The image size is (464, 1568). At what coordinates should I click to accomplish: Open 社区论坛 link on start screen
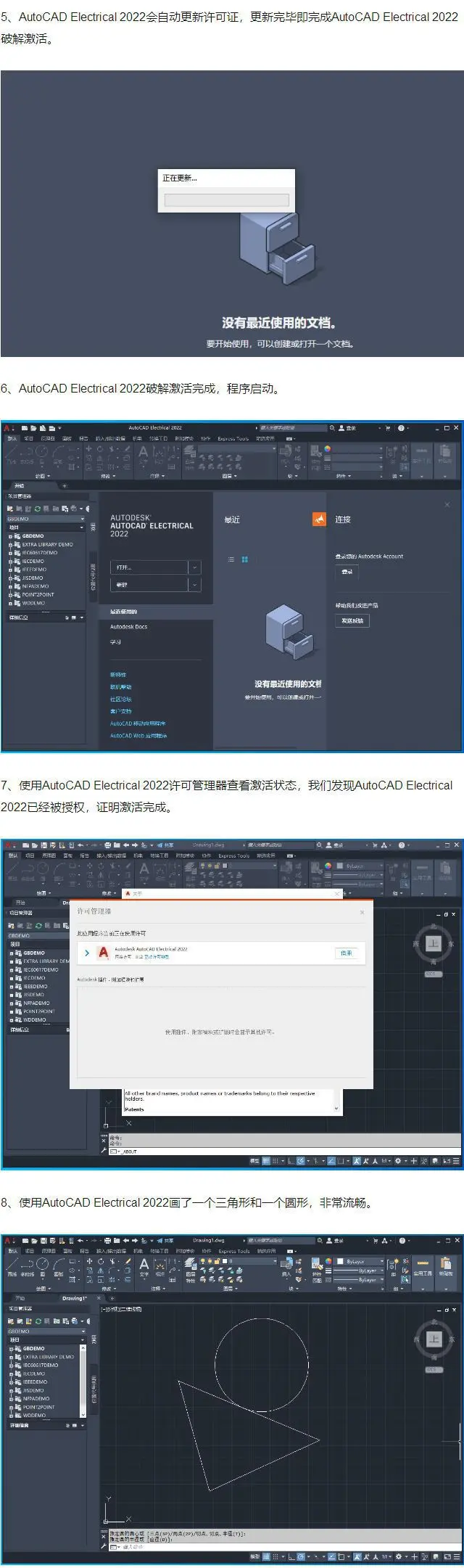120,699
